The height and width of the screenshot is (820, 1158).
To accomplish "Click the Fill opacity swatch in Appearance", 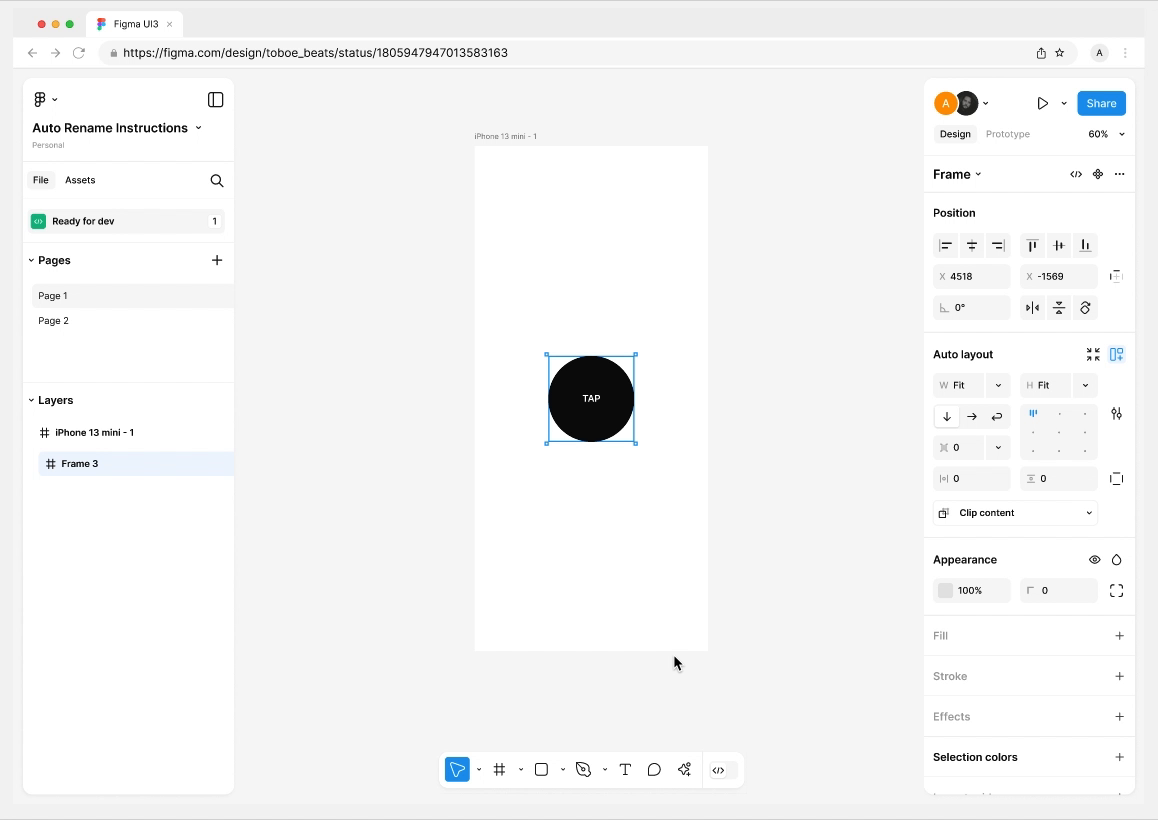I will [x=944, y=590].
